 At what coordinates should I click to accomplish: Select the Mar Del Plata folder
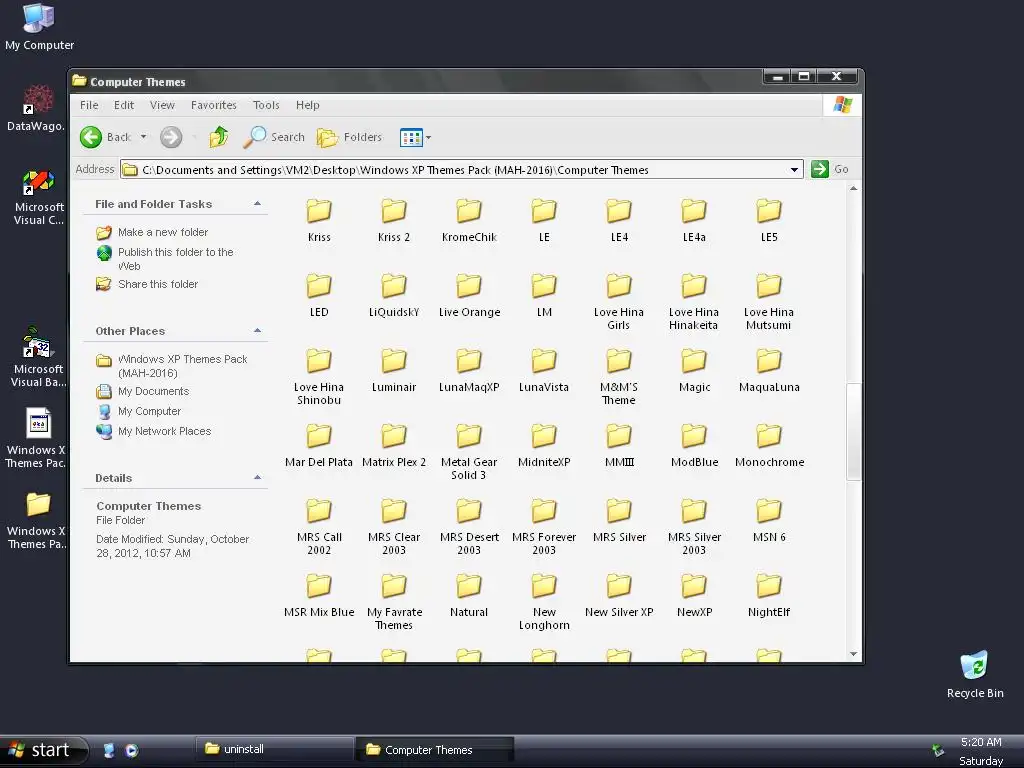coord(319,446)
